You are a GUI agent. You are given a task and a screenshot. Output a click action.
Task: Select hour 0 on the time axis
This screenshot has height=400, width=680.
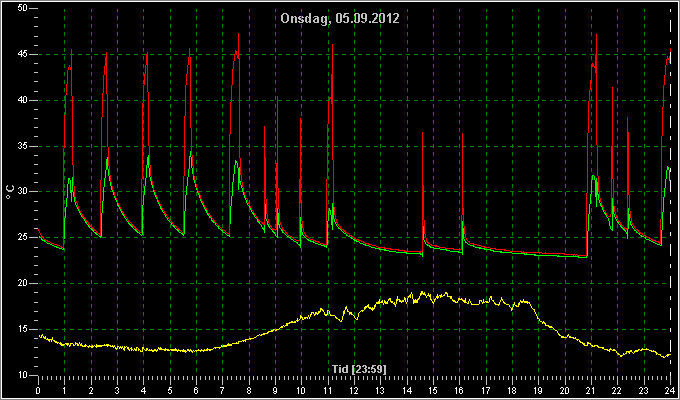click(38, 390)
